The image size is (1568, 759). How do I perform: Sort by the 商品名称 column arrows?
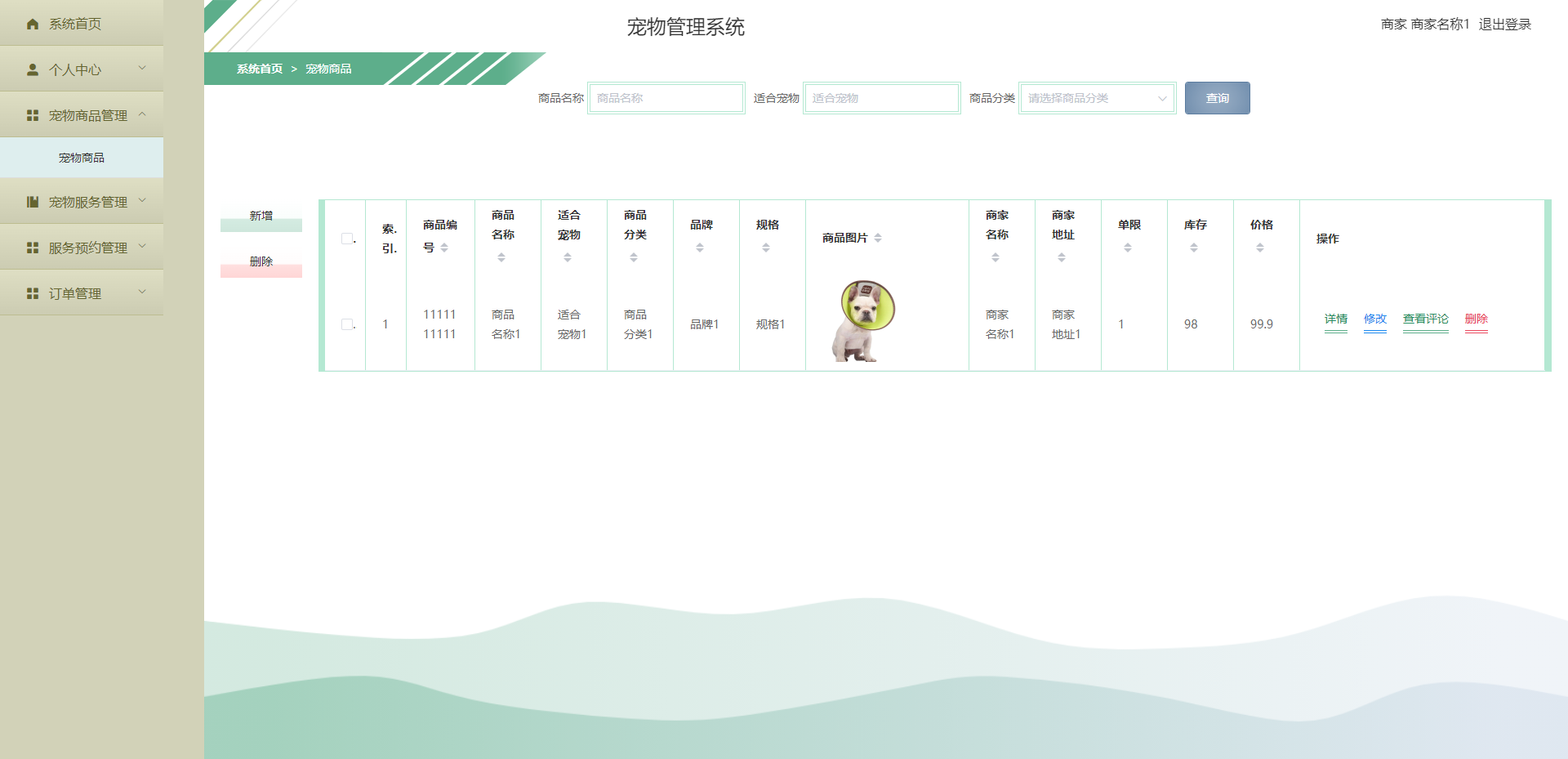coord(501,257)
